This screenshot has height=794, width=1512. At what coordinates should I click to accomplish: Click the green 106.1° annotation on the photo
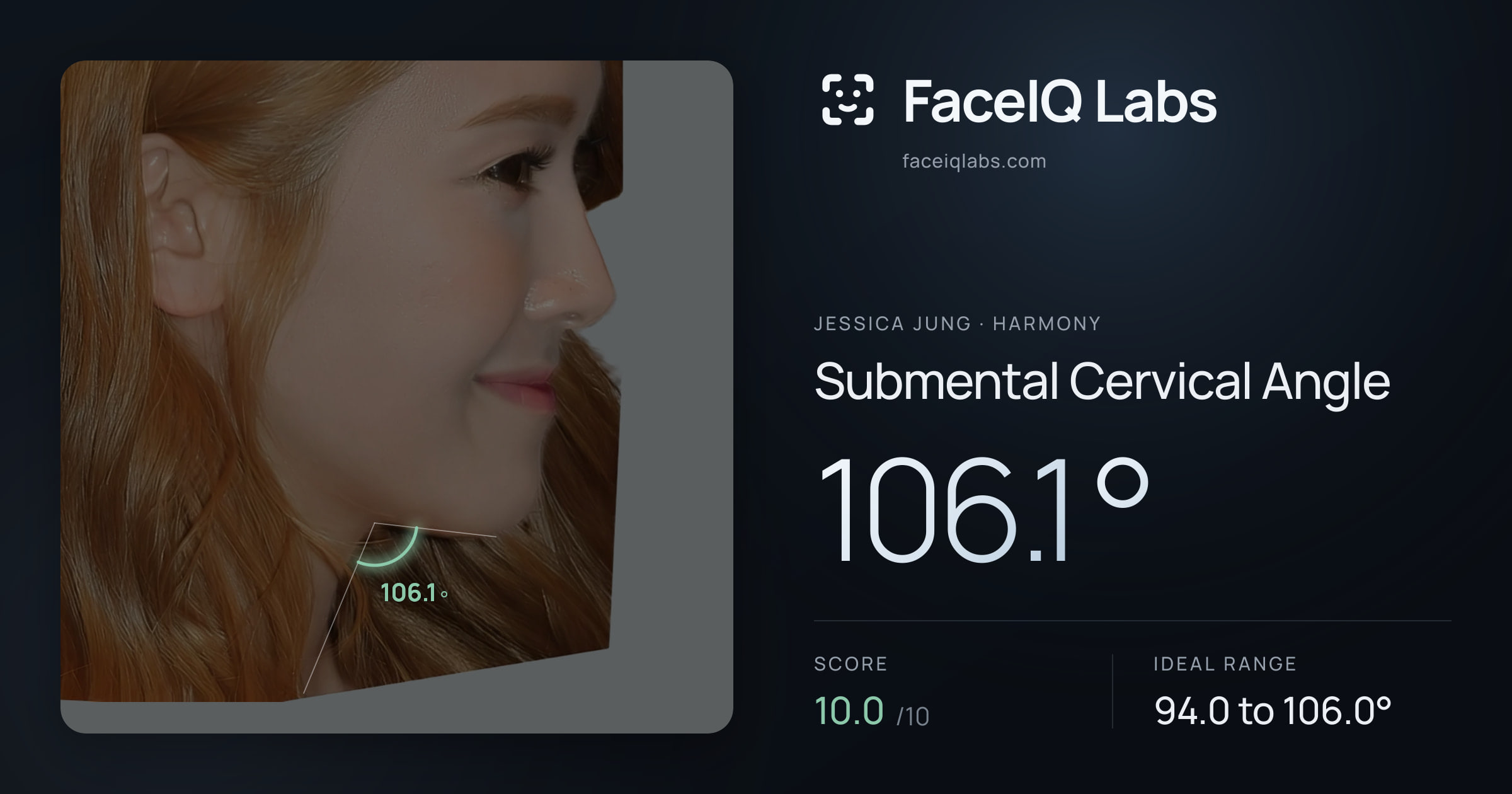coord(414,593)
